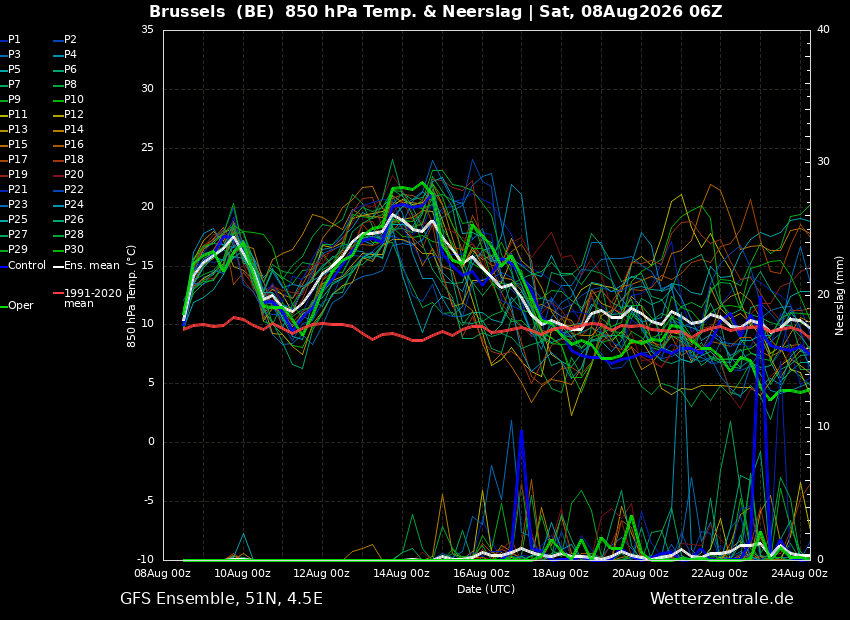Select the P20 legend label
Viewport: 850px width, 620px height.
tap(74, 175)
